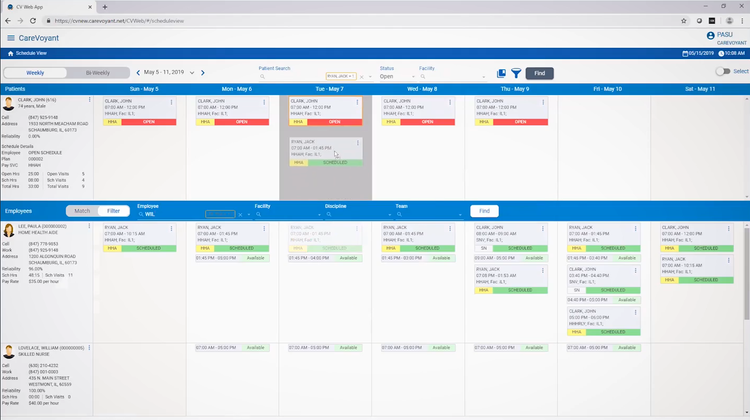The image size is (750, 420).
Task: Reload the browser page
Action: [33, 21]
